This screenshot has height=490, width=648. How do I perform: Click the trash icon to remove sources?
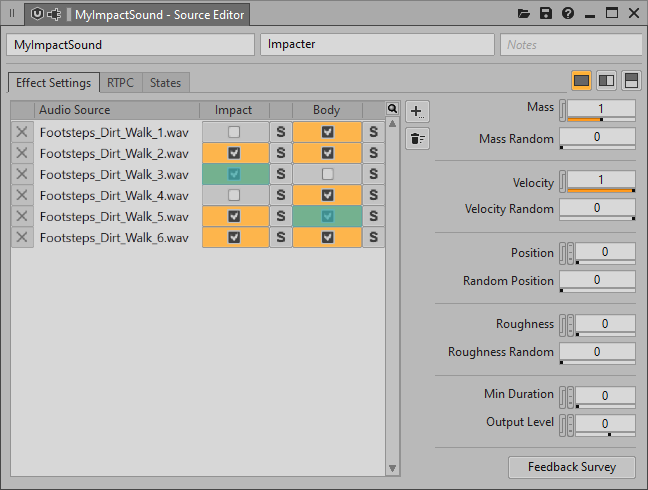[x=417, y=139]
